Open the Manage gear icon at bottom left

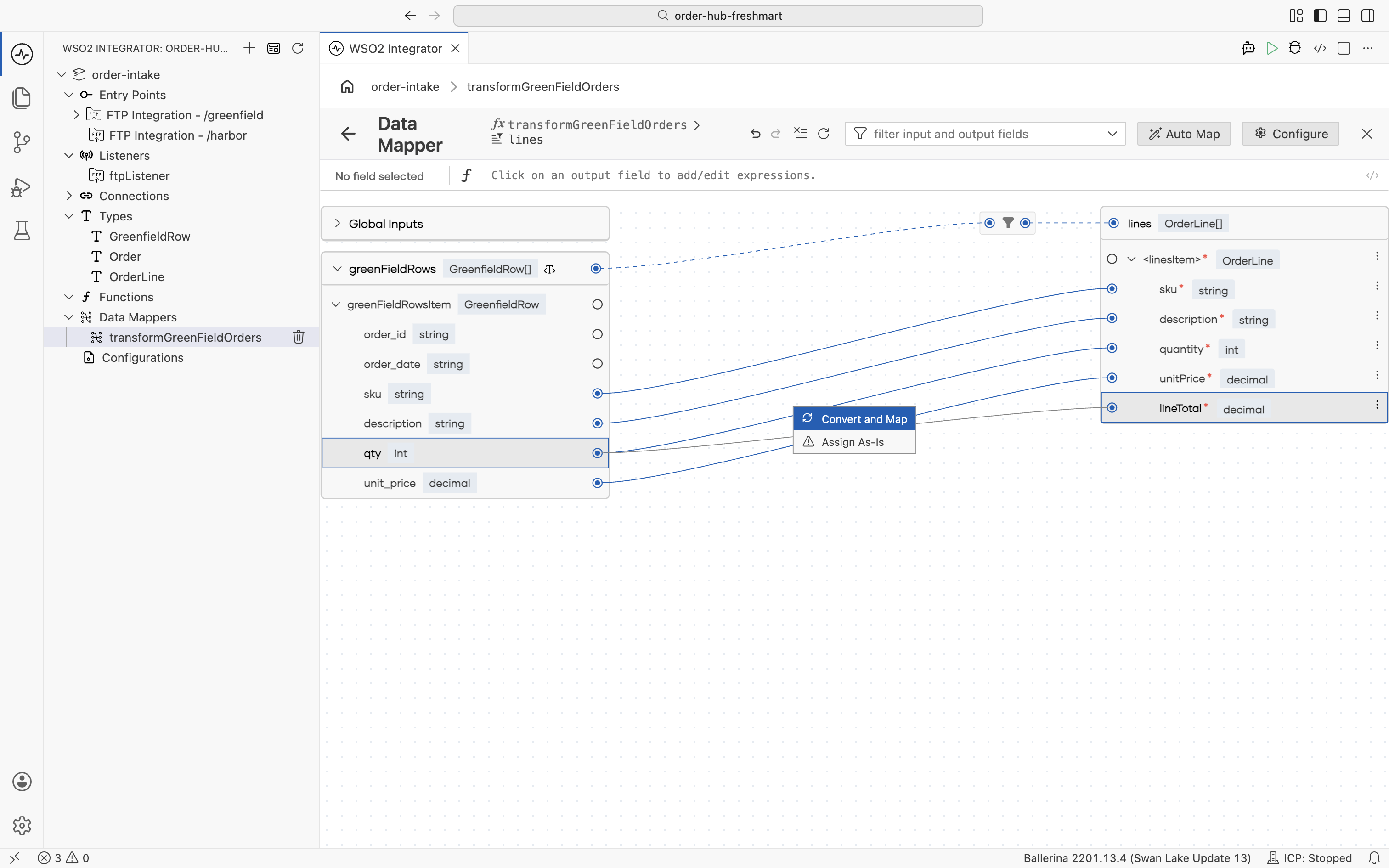pos(22,826)
